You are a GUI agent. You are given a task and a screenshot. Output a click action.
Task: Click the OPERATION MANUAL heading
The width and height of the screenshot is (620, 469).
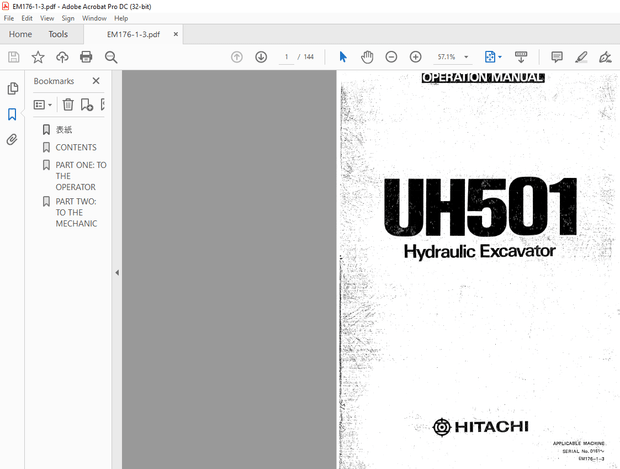pos(483,78)
